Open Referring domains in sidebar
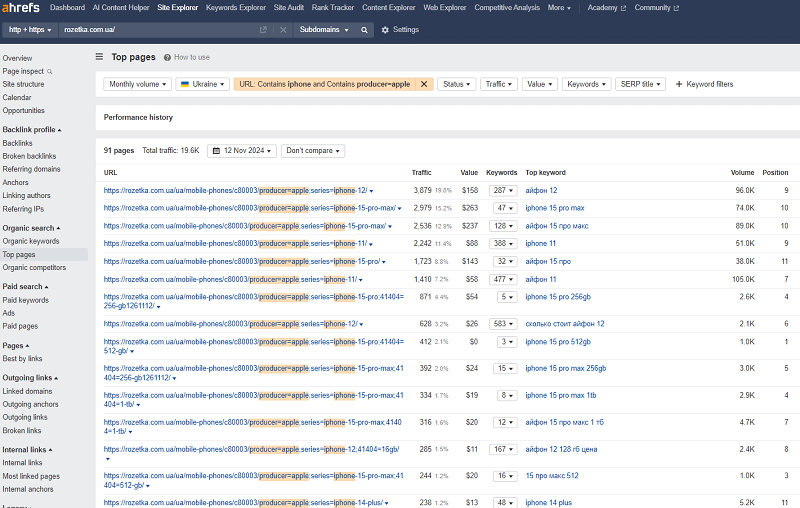800x508 pixels. [x=31, y=169]
